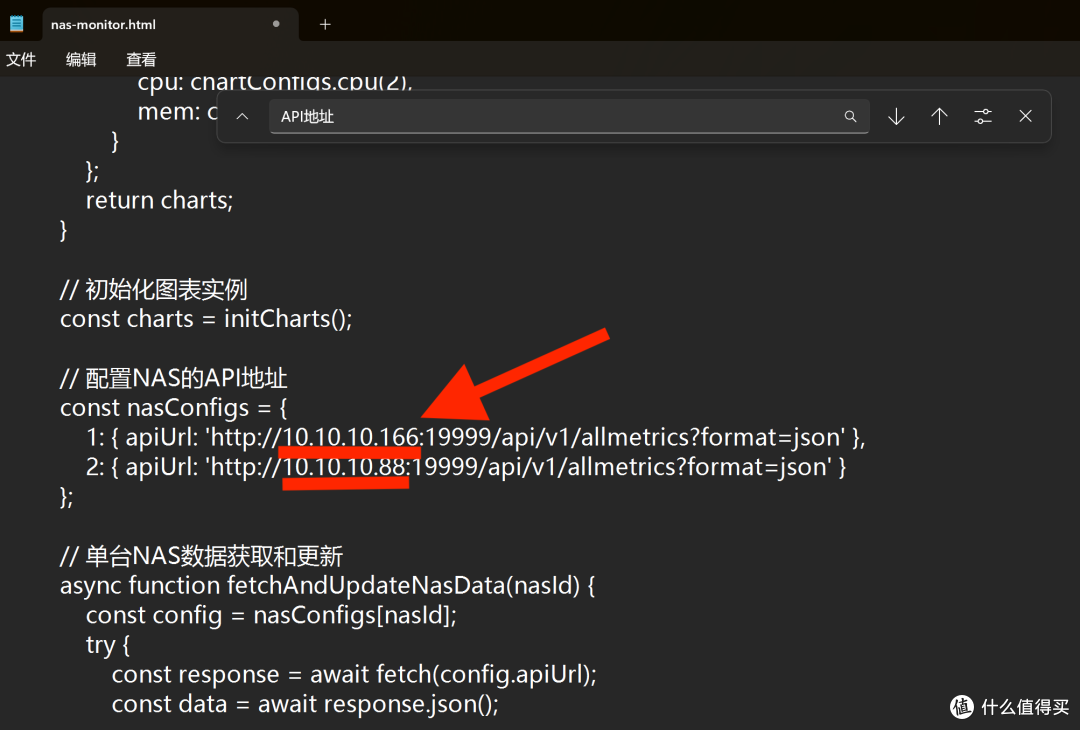The height and width of the screenshot is (730, 1080).
Task: Click the 'cpu: chartConfigs.cpu(2),' line
Action: [275, 83]
